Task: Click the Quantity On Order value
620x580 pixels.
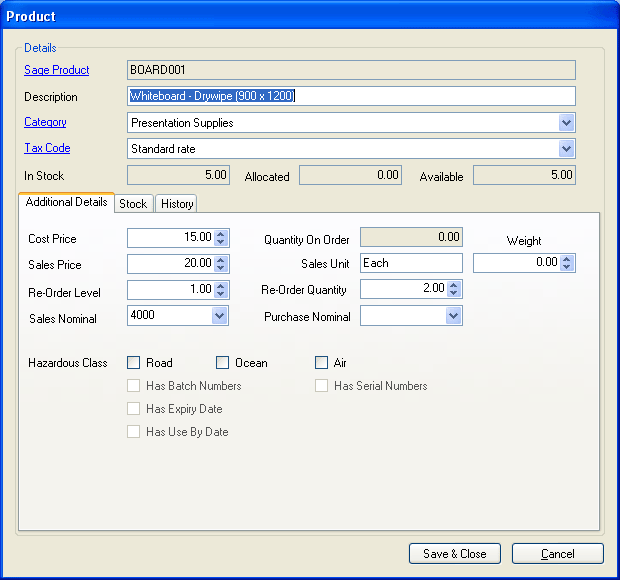Action: (411, 237)
